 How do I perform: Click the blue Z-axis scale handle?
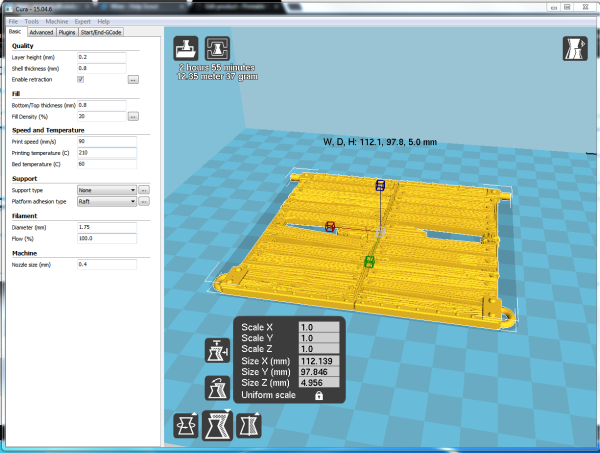pyautogui.click(x=380, y=186)
